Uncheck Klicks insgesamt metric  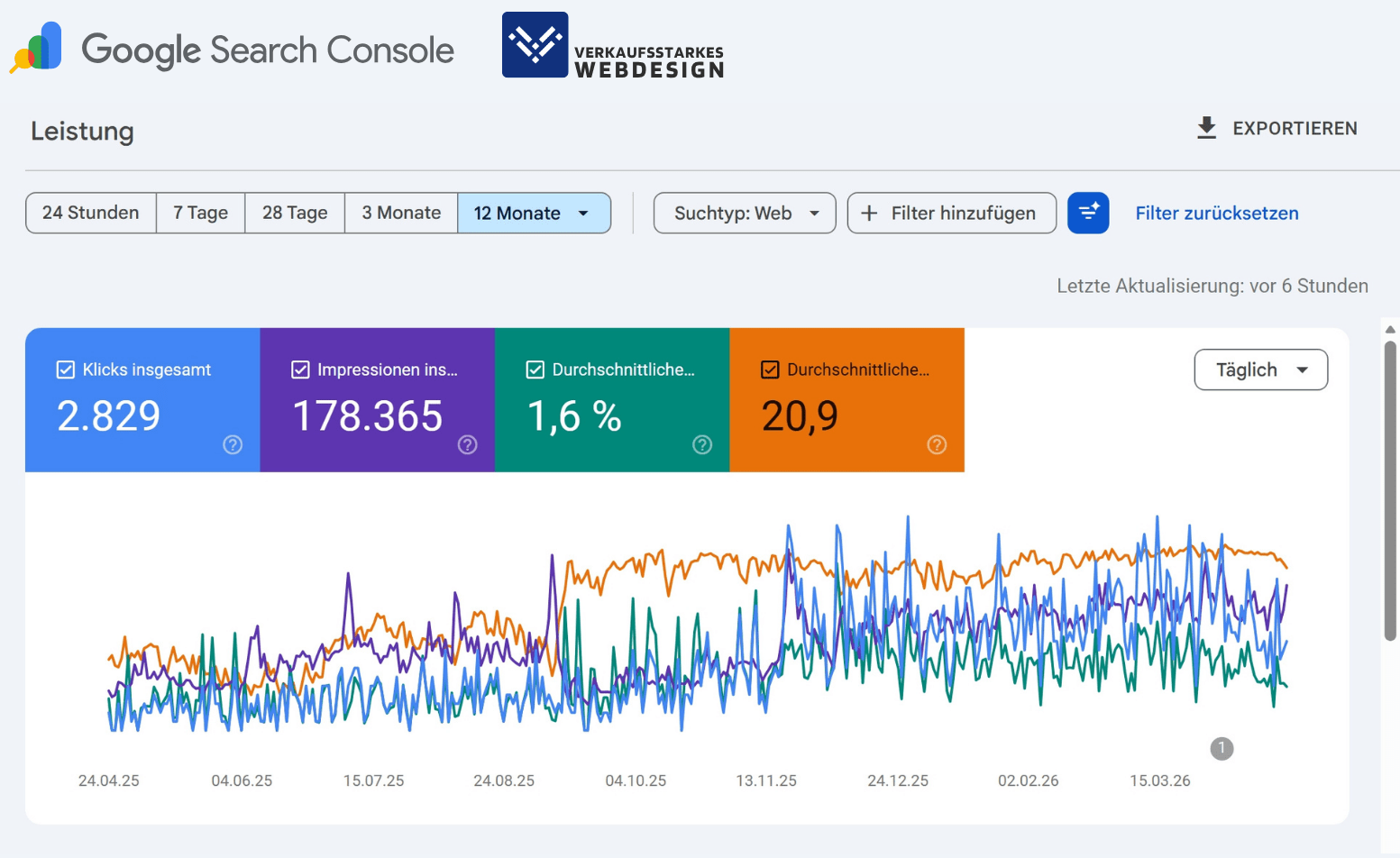pos(65,369)
